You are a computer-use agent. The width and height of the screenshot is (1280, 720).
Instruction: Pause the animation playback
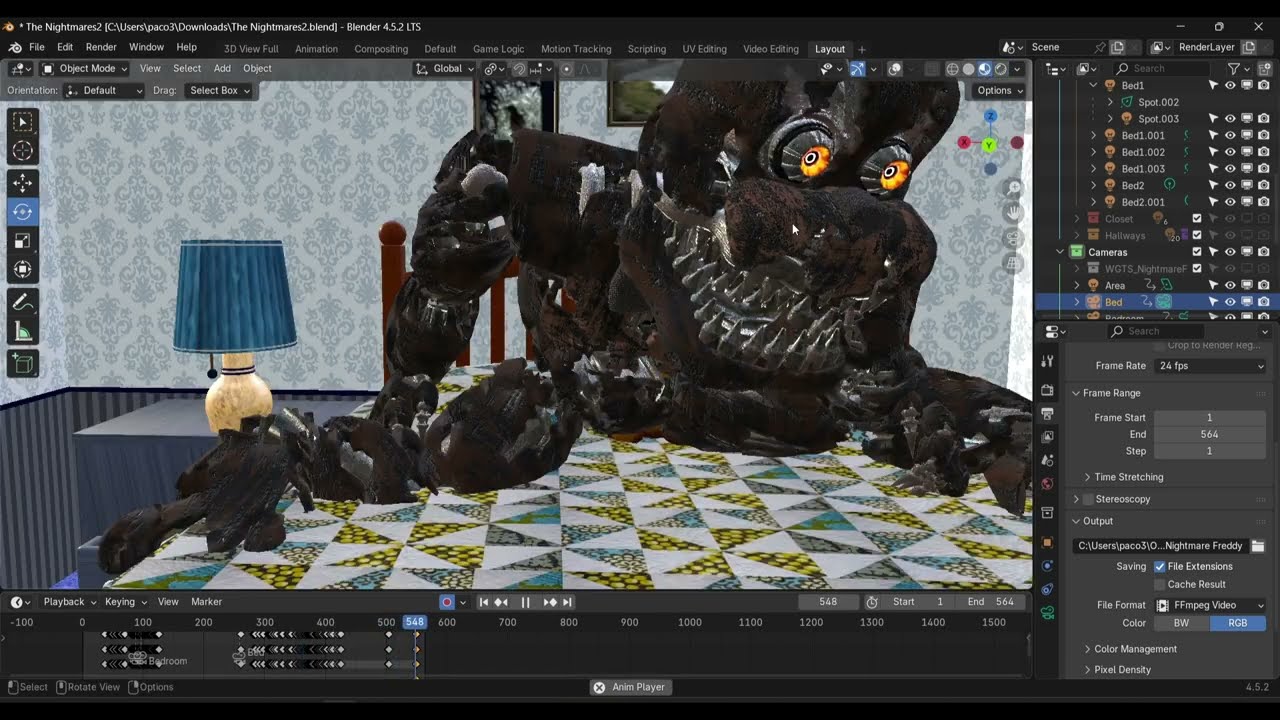click(525, 602)
